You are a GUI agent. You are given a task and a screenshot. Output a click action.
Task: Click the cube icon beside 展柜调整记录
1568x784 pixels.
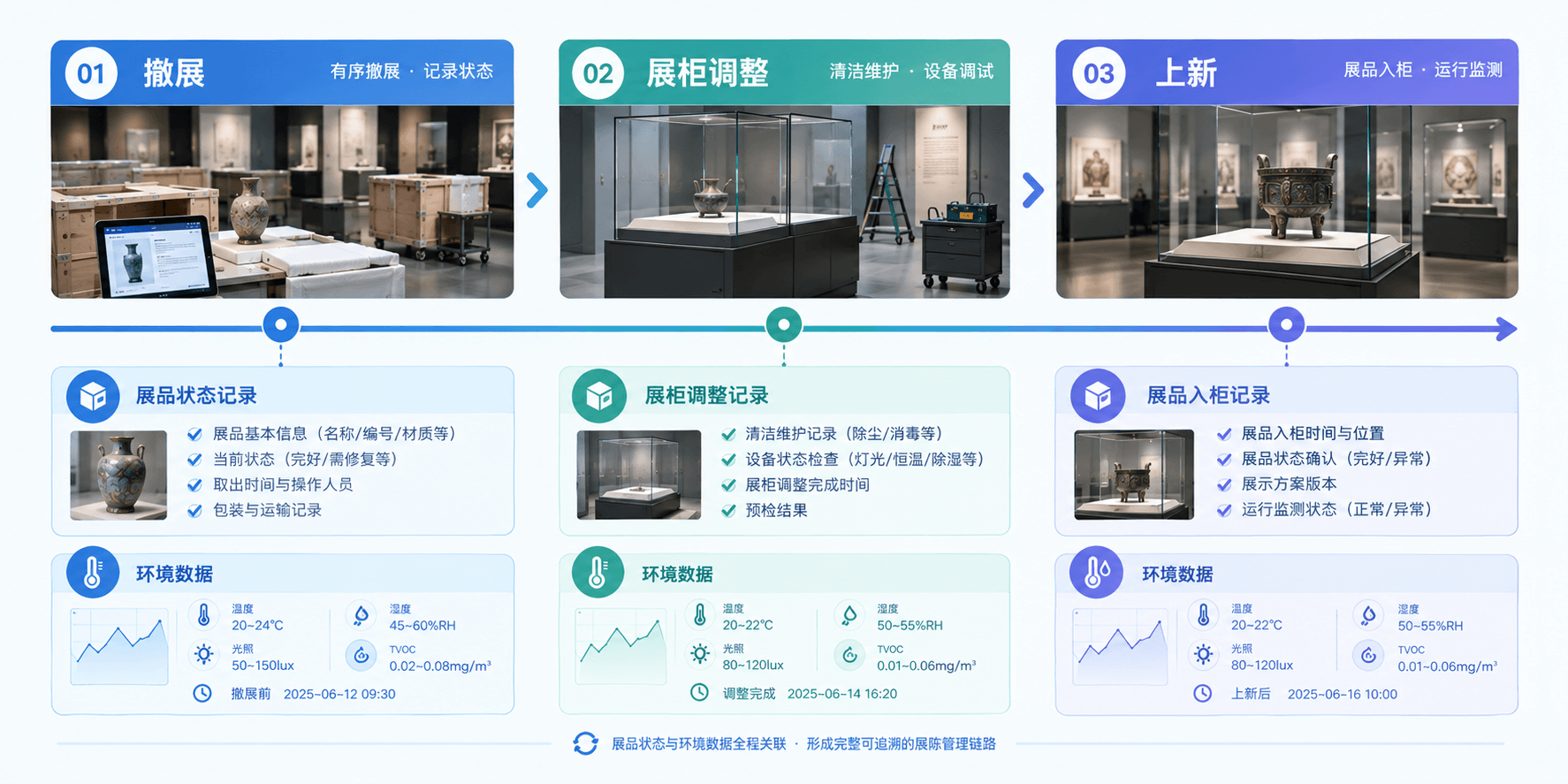click(x=598, y=396)
